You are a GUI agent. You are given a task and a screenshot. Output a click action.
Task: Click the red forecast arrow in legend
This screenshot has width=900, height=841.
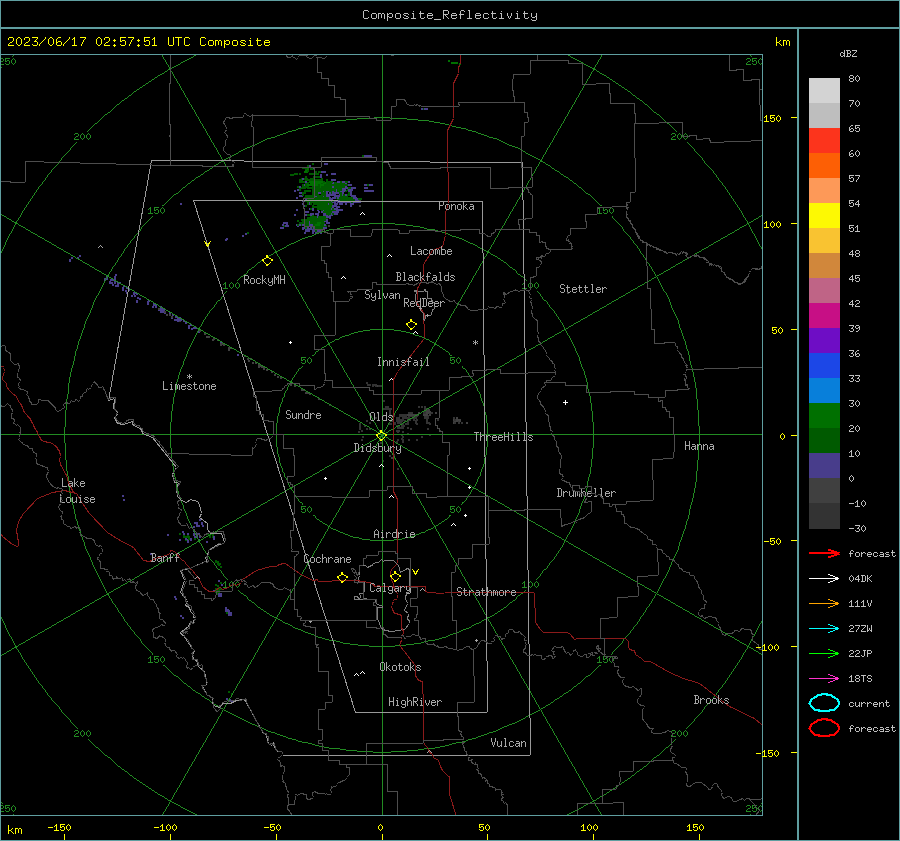(x=824, y=553)
